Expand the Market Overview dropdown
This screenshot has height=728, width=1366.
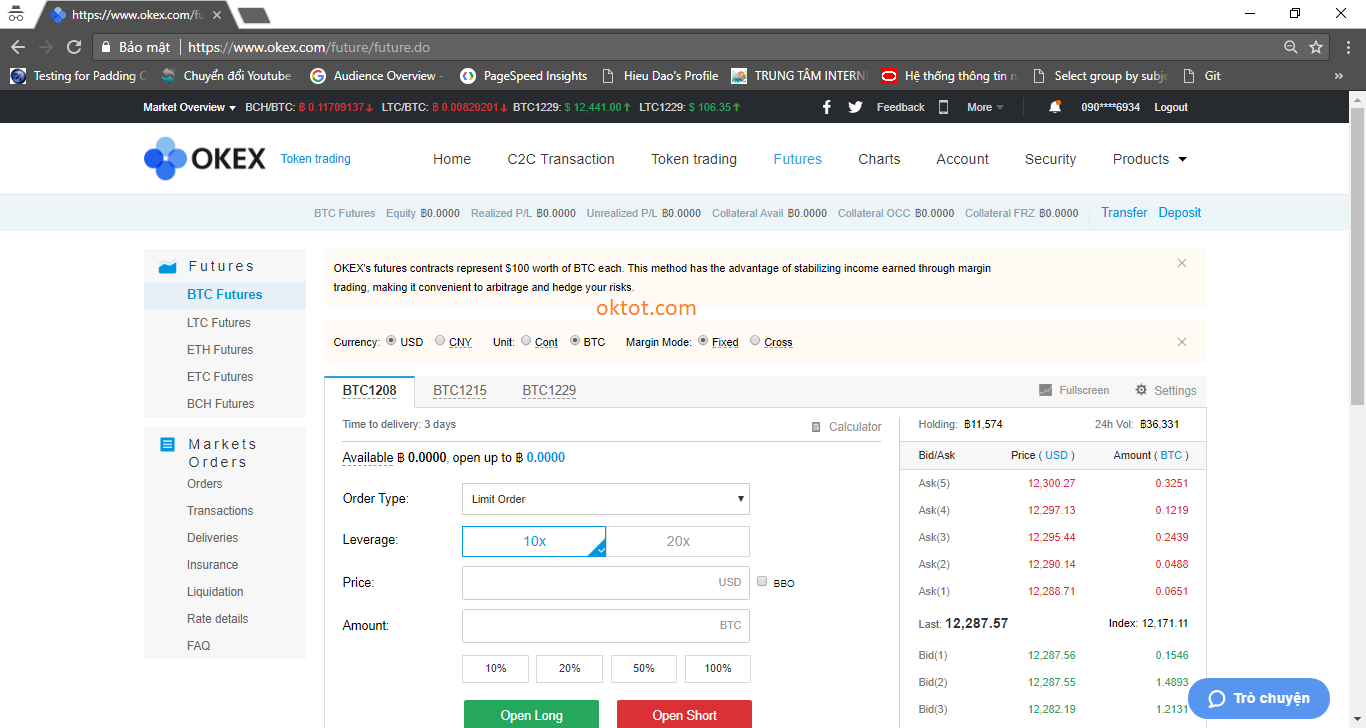[189, 107]
